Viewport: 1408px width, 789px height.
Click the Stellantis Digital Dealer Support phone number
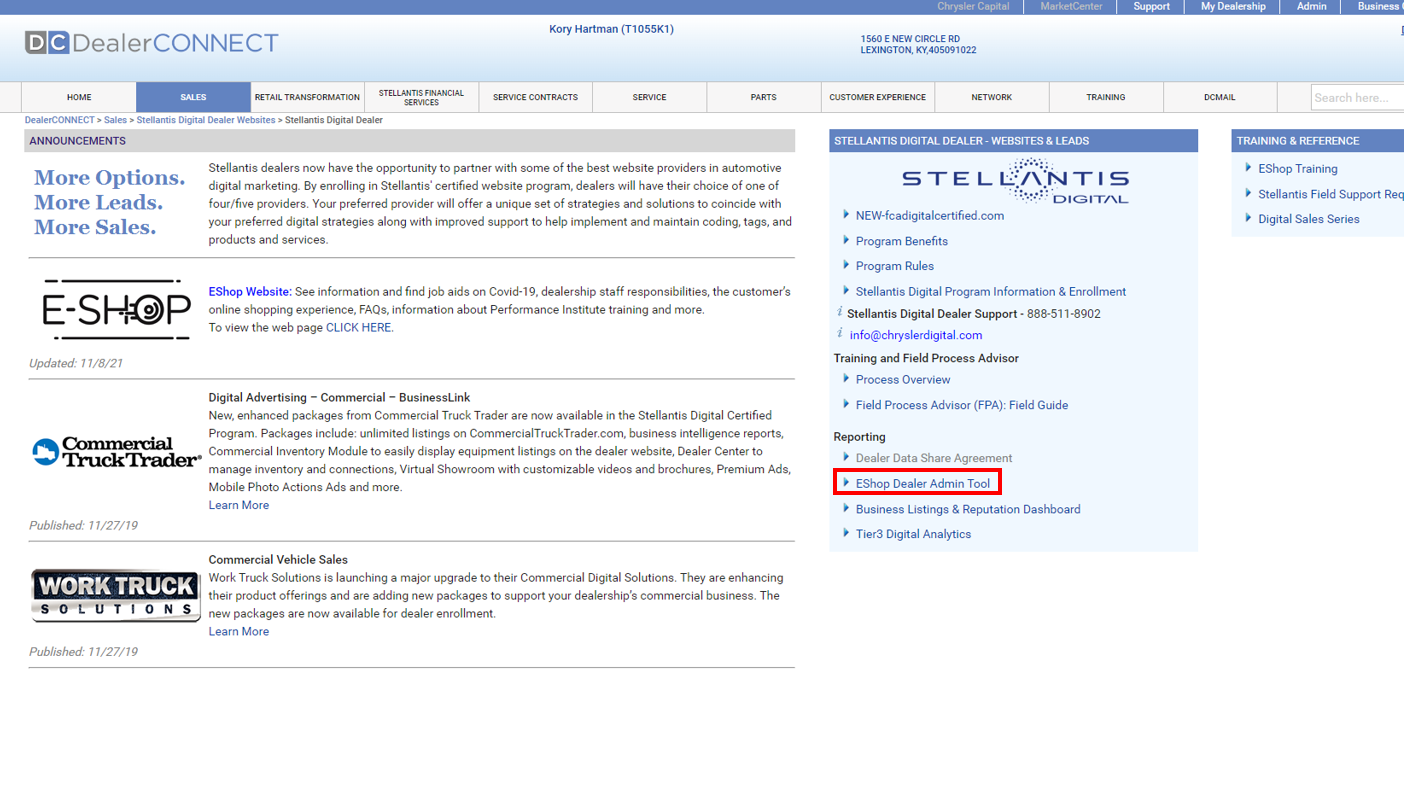pyautogui.click(x=1063, y=313)
